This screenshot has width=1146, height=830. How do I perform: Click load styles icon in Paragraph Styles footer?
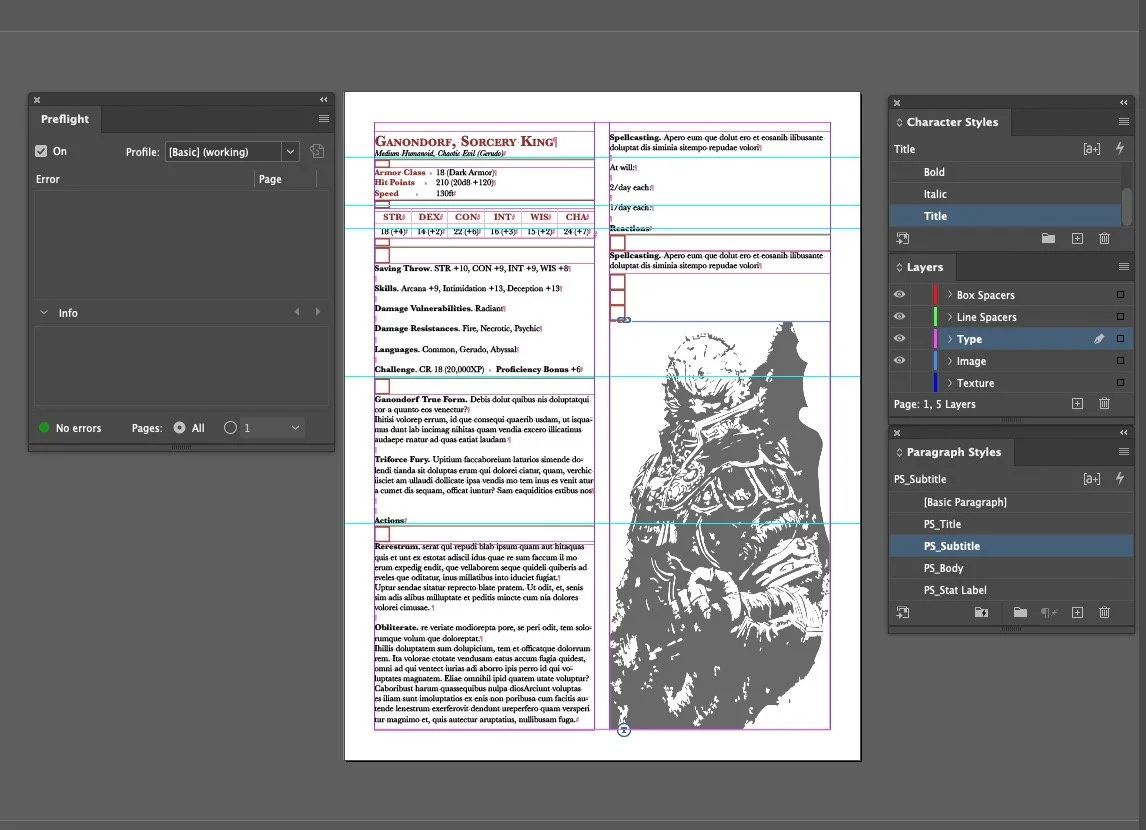click(x=903, y=612)
